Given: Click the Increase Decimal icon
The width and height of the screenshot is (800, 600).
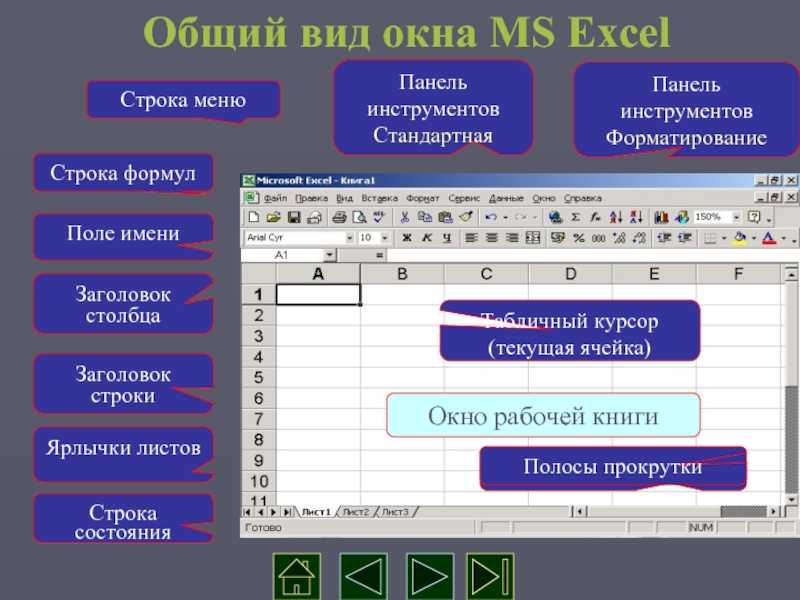Looking at the screenshot, I should click(x=619, y=238).
